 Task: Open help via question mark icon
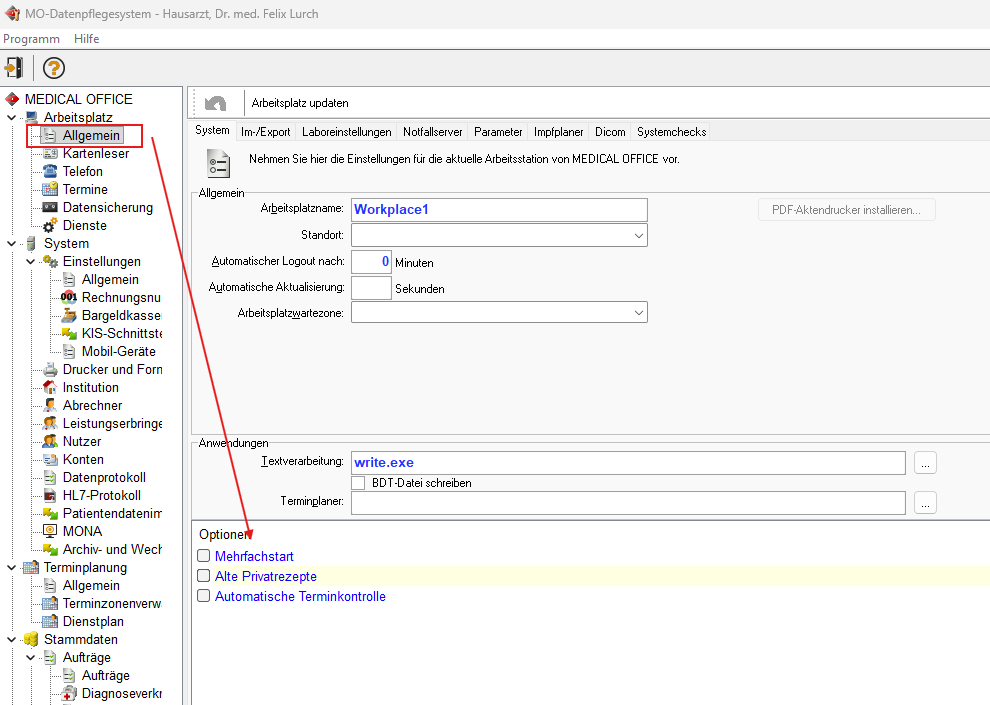[53, 68]
